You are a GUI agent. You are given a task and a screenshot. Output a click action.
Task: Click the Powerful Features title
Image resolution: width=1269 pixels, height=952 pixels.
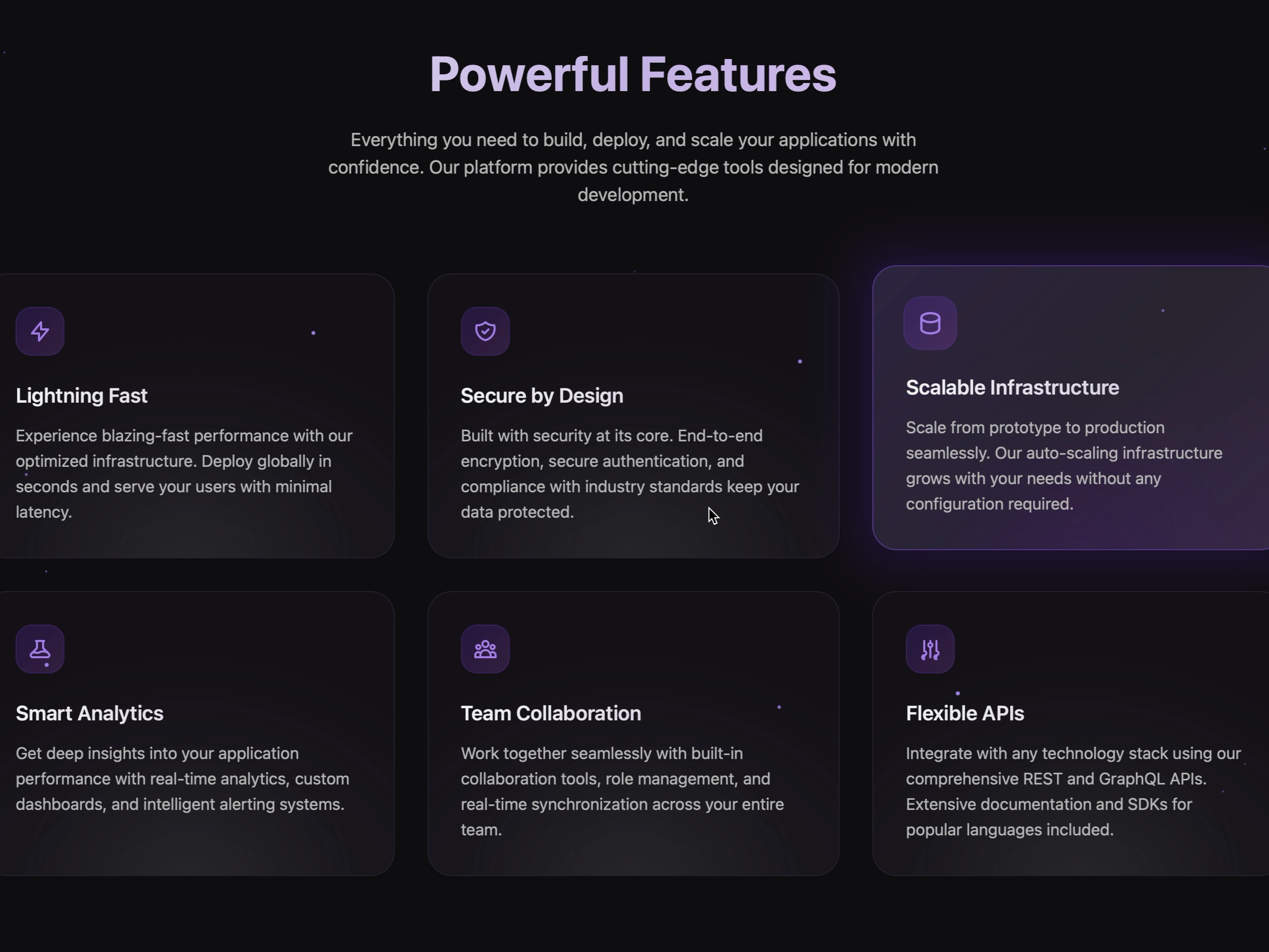[633, 73]
